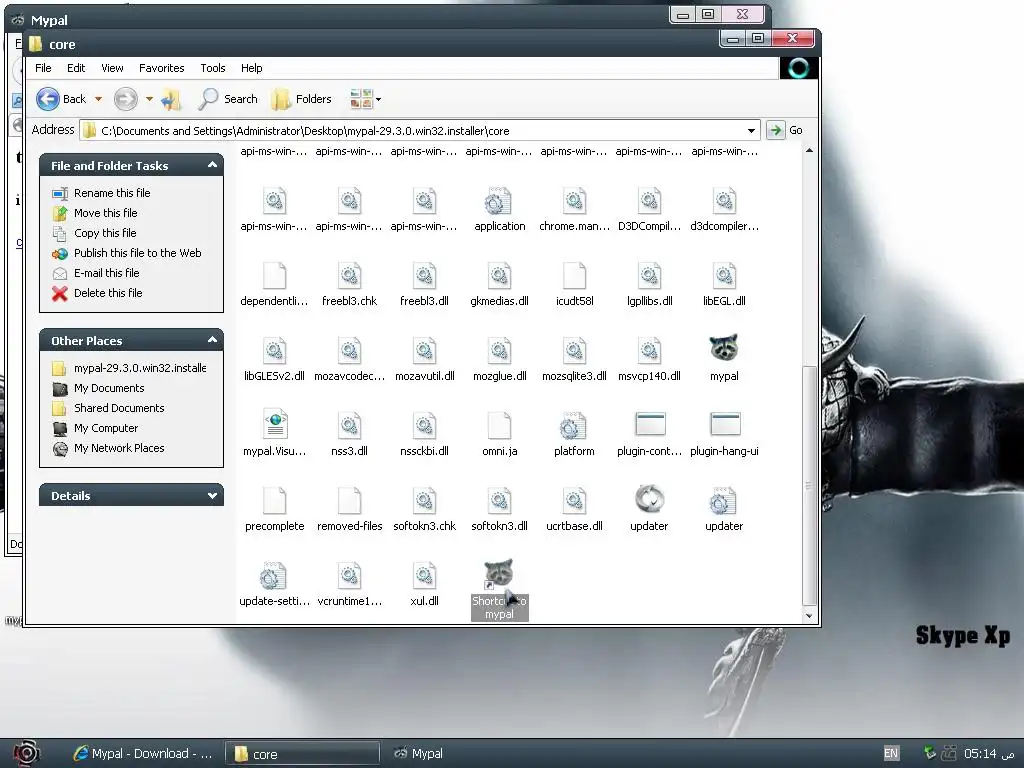
Task: Click the Back navigation button
Action: point(61,99)
